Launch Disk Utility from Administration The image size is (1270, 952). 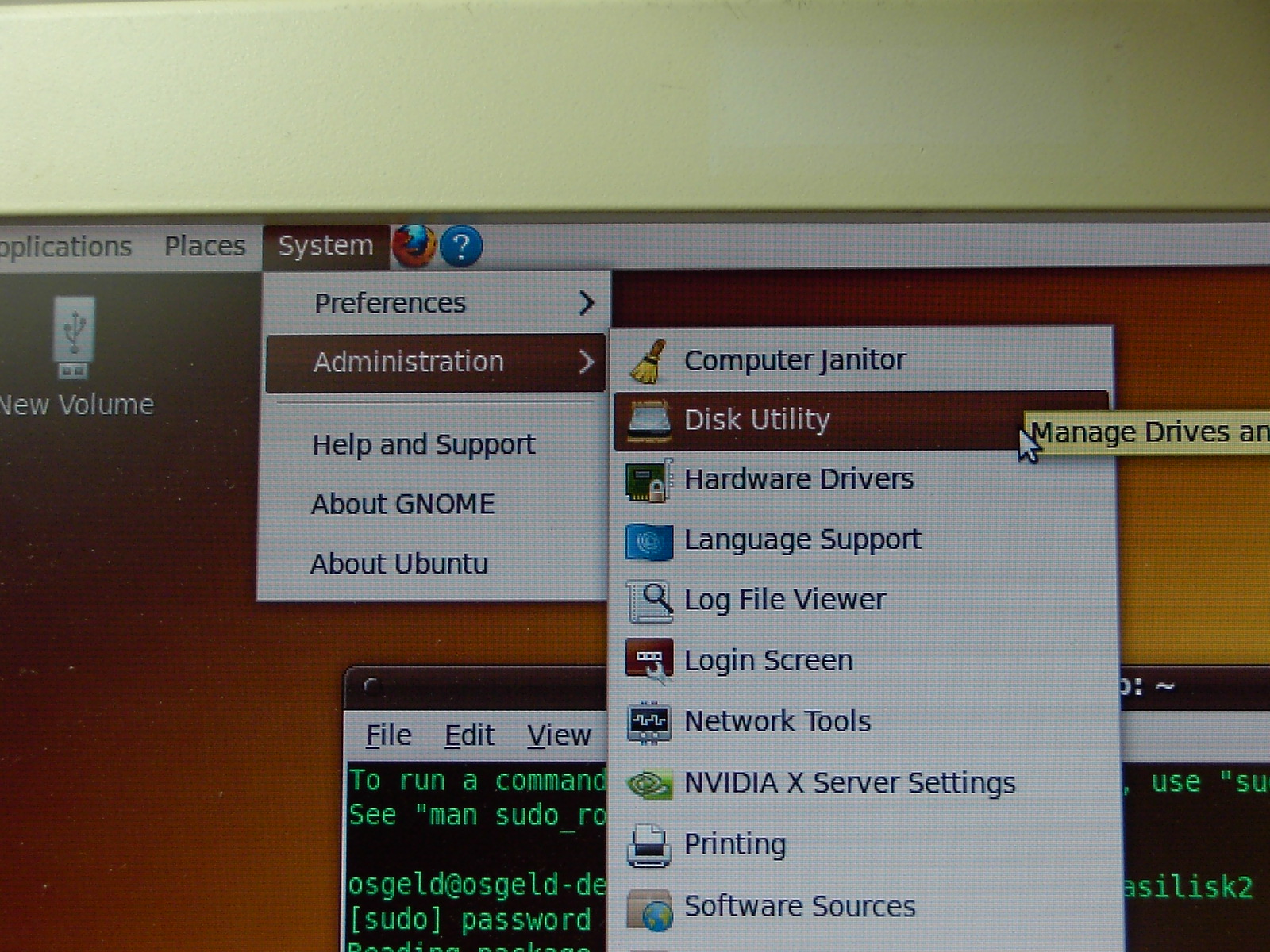[x=862, y=420]
